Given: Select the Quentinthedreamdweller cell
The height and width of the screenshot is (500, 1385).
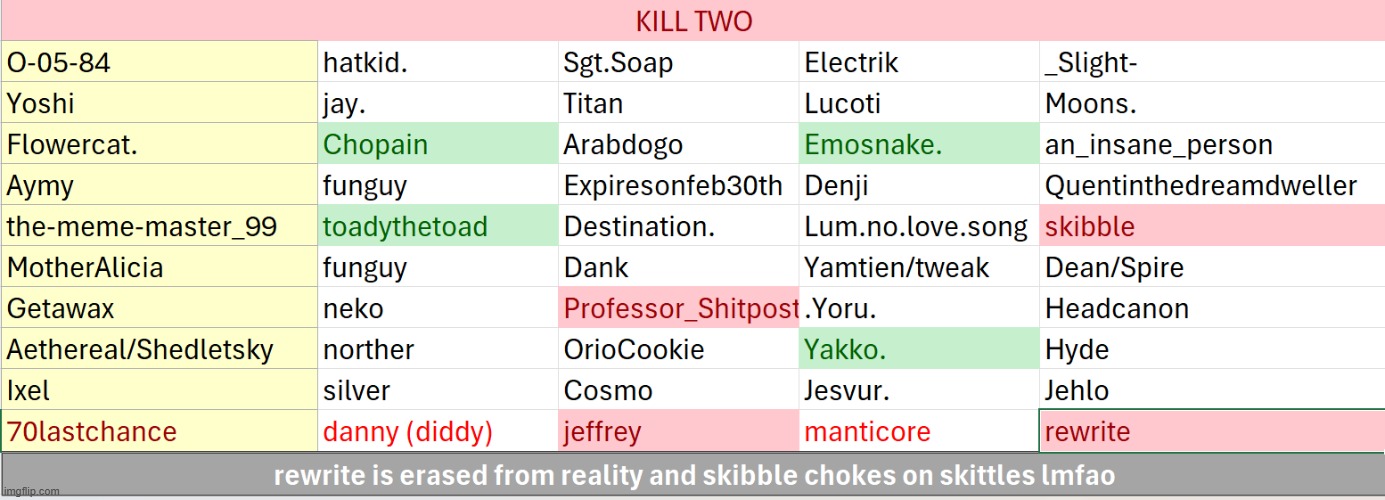Looking at the screenshot, I should pos(1211,186).
